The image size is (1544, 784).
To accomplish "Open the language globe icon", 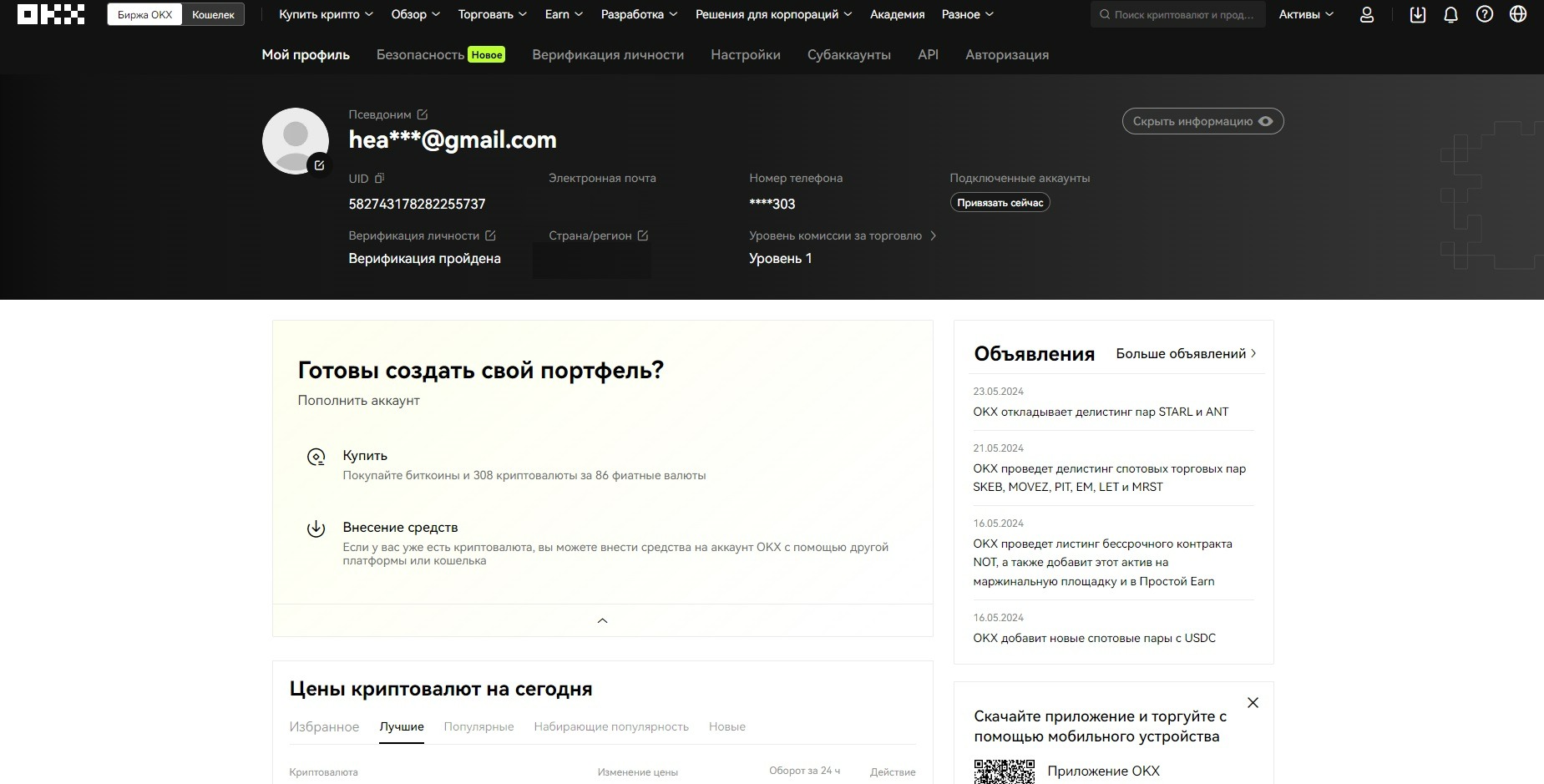I will click(x=1518, y=14).
